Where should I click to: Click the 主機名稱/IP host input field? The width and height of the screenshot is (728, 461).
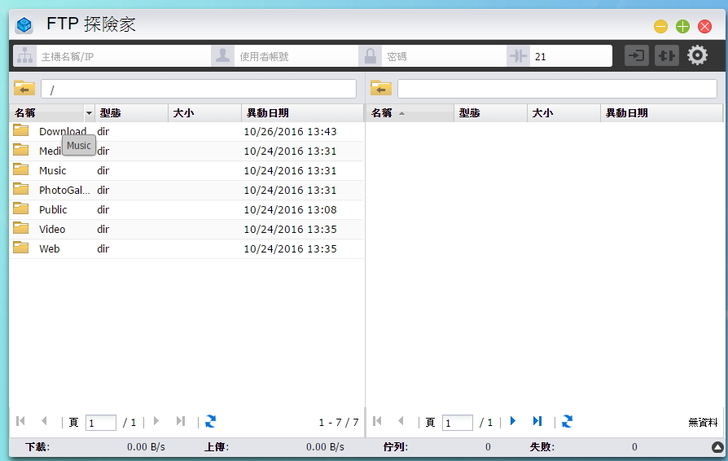tap(122, 57)
